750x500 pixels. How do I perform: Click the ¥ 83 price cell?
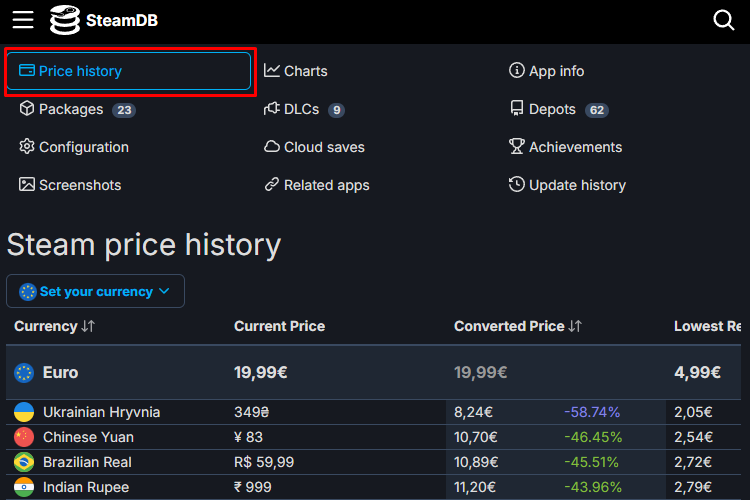pos(248,437)
